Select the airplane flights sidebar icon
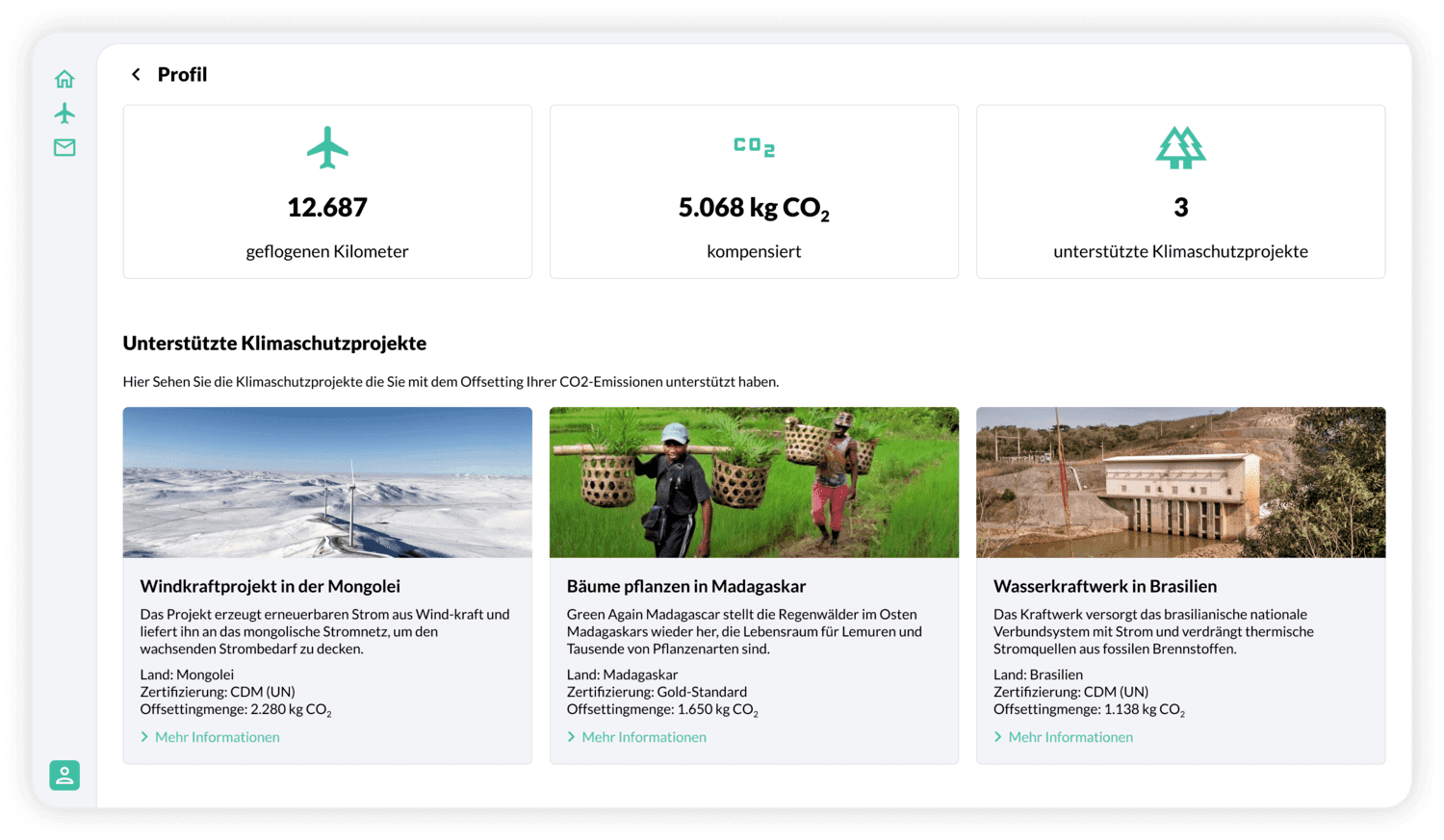The image size is (1444, 840). pyautogui.click(x=64, y=114)
